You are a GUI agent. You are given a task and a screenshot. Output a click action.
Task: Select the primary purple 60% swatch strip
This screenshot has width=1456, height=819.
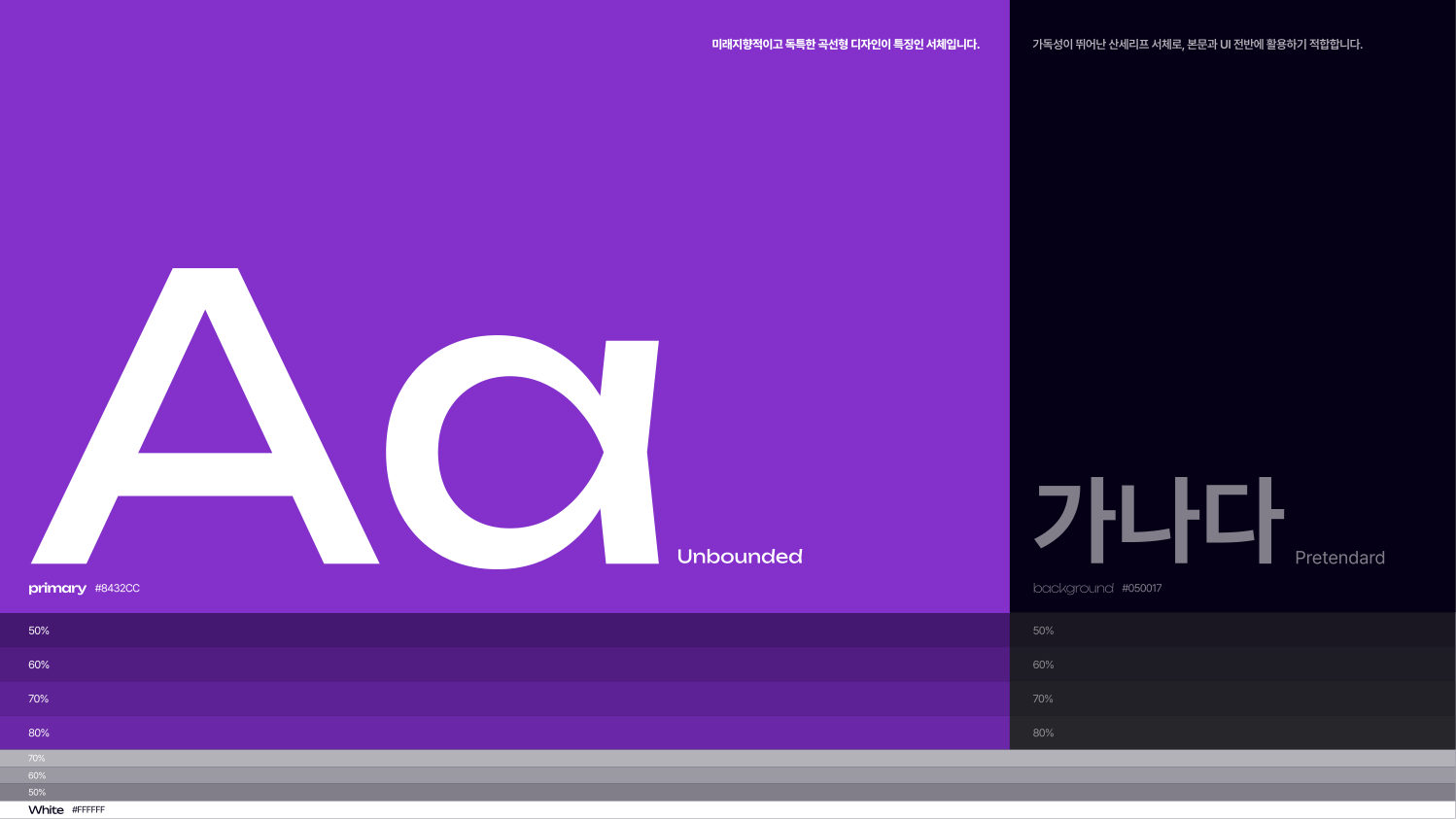[x=504, y=665]
